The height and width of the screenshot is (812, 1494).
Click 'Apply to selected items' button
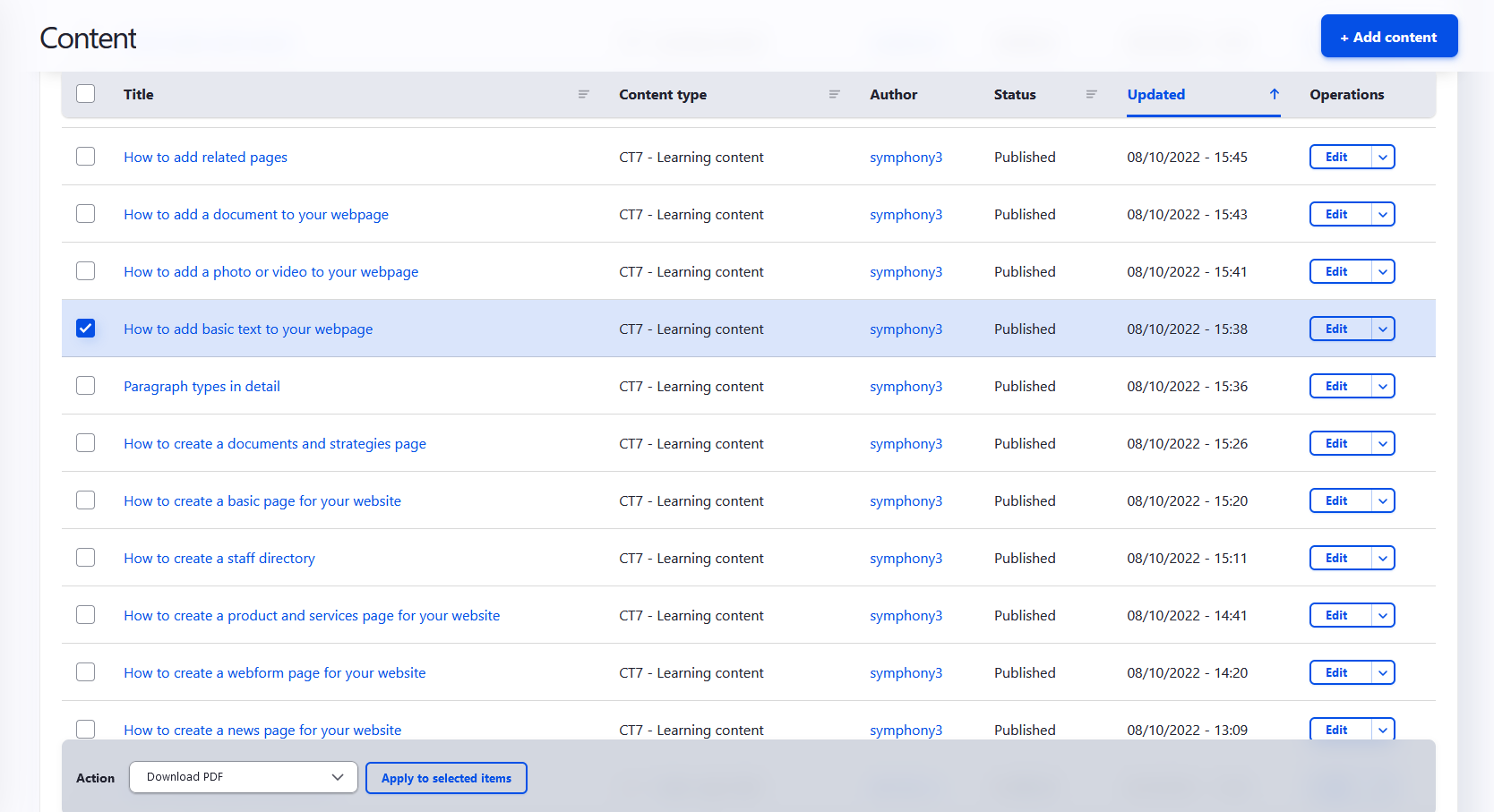click(x=446, y=778)
